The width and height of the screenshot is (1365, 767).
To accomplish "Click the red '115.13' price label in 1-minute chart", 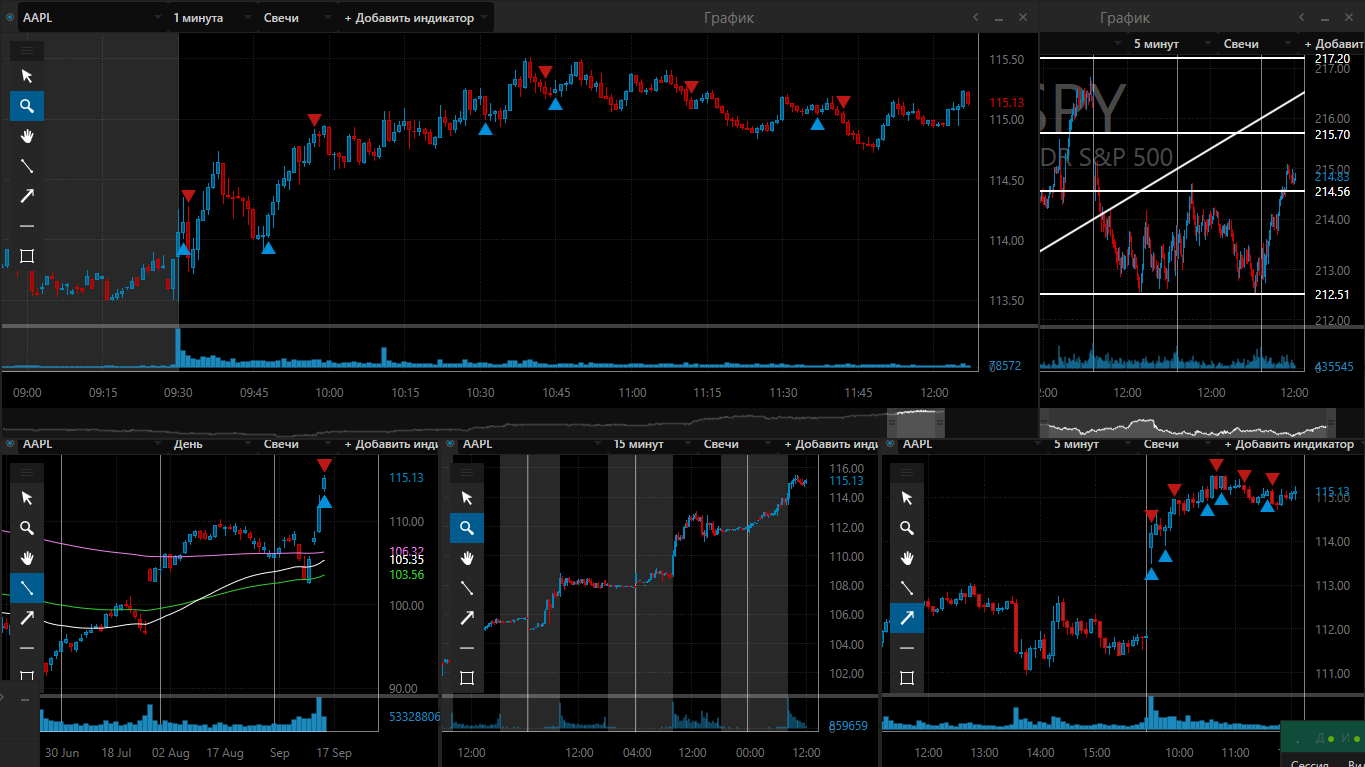I will (1006, 103).
